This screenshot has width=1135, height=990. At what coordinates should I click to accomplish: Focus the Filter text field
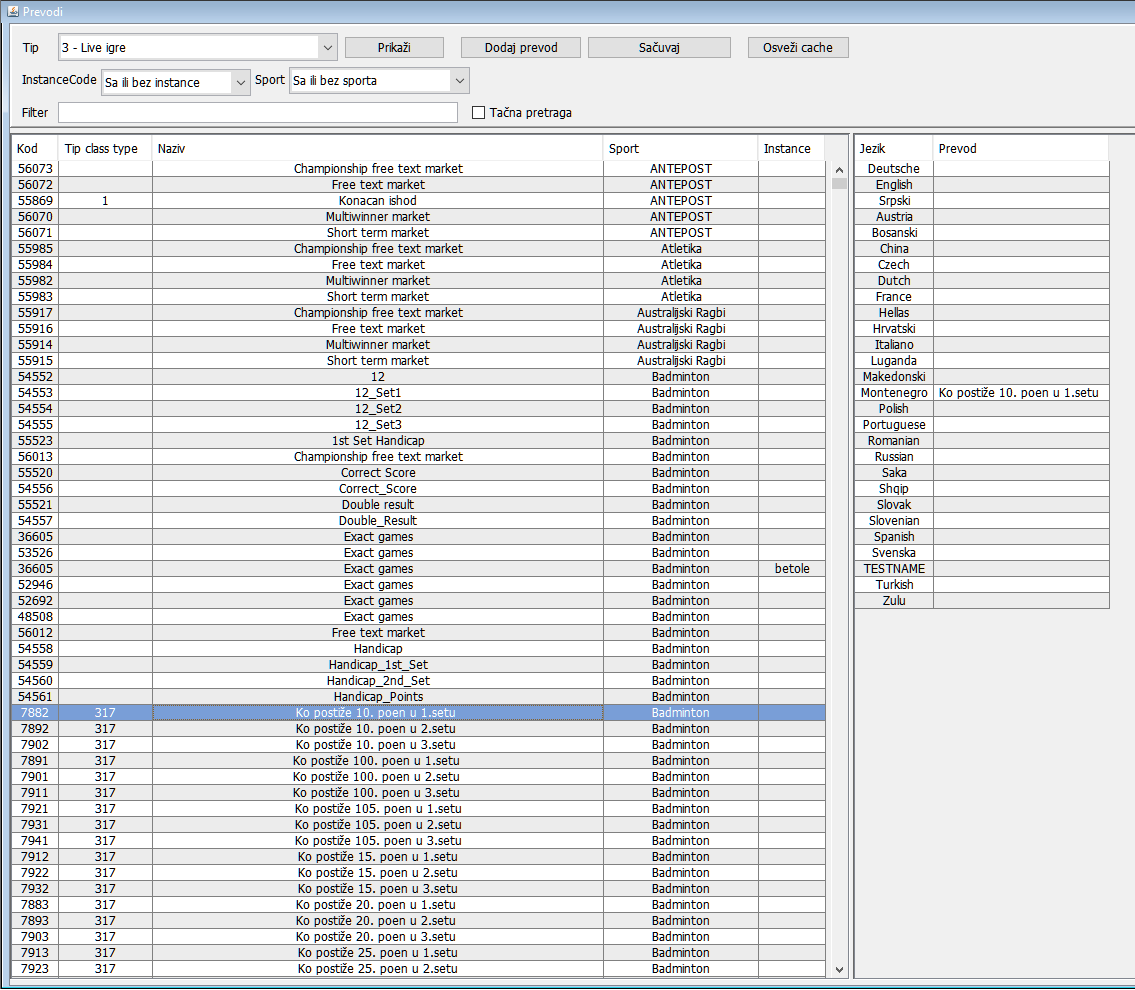click(258, 112)
